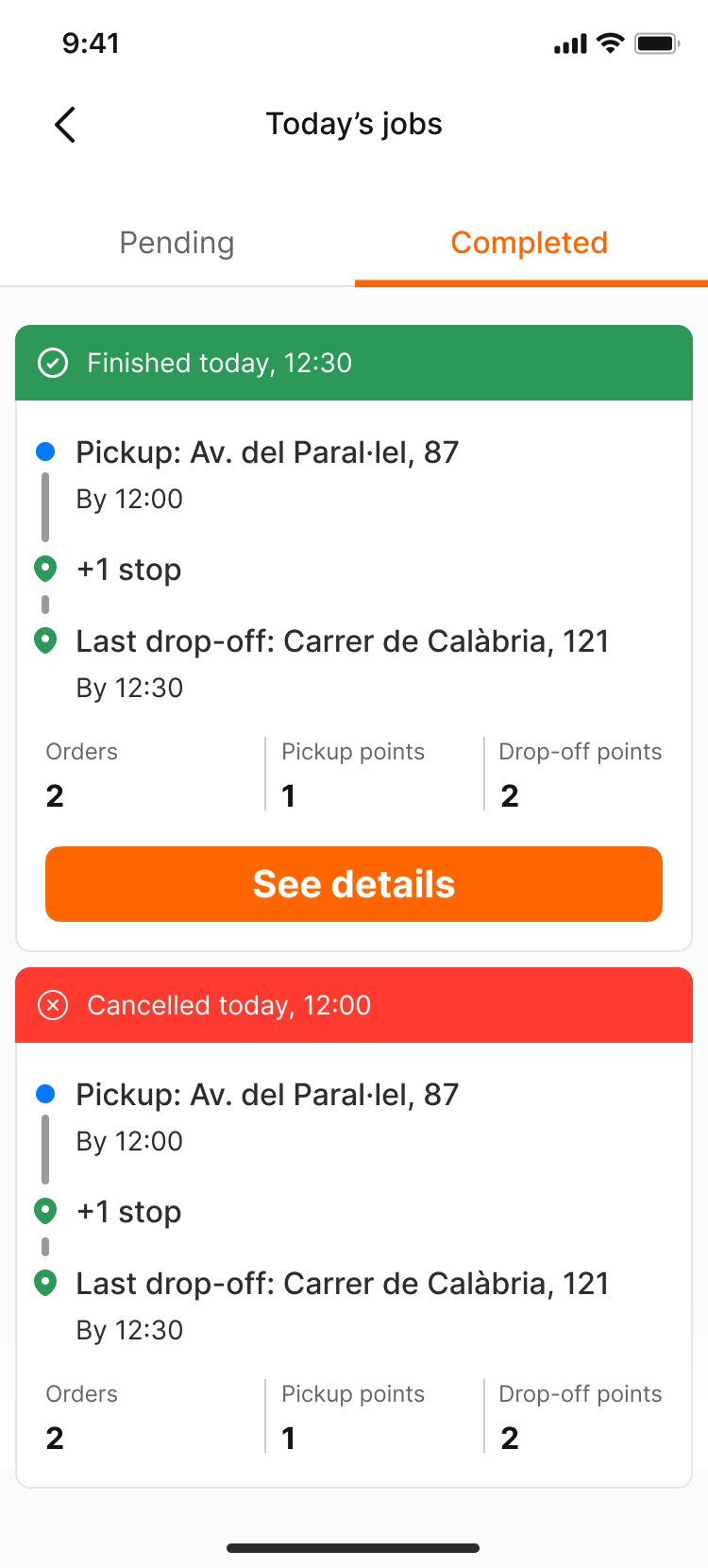Tap the blue pickup dot in finished job
The width and height of the screenshot is (708, 1568).
(44, 452)
